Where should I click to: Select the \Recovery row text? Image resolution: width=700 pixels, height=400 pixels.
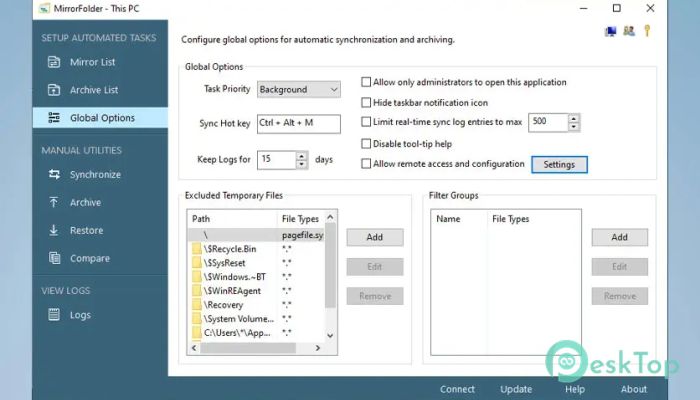pyautogui.click(x=223, y=305)
